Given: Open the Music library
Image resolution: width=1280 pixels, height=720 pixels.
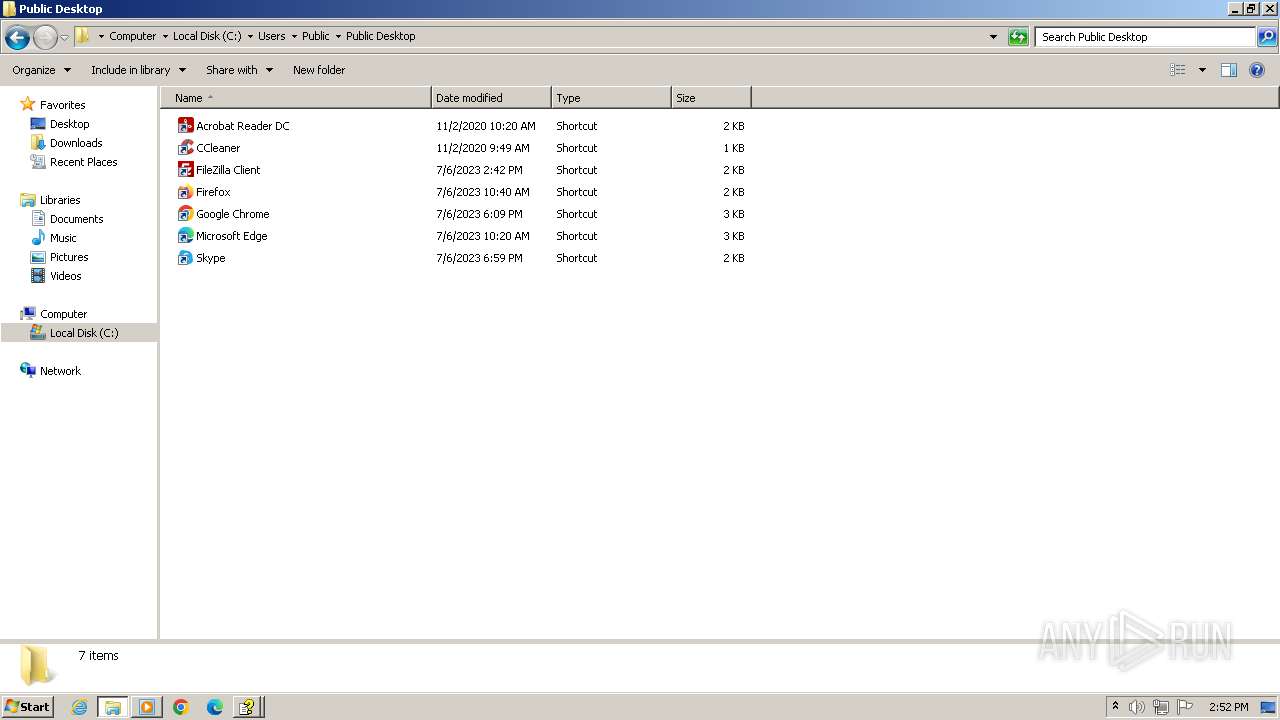Looking at the screenshot, I should coord(63,238).
